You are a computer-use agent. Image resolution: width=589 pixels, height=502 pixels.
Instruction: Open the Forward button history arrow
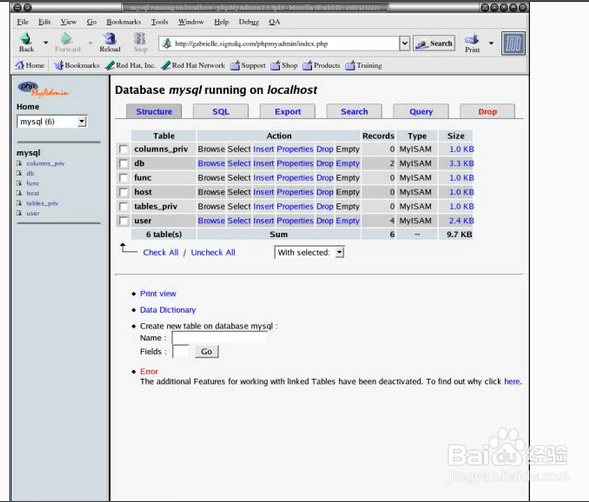[x=90, y=42]
